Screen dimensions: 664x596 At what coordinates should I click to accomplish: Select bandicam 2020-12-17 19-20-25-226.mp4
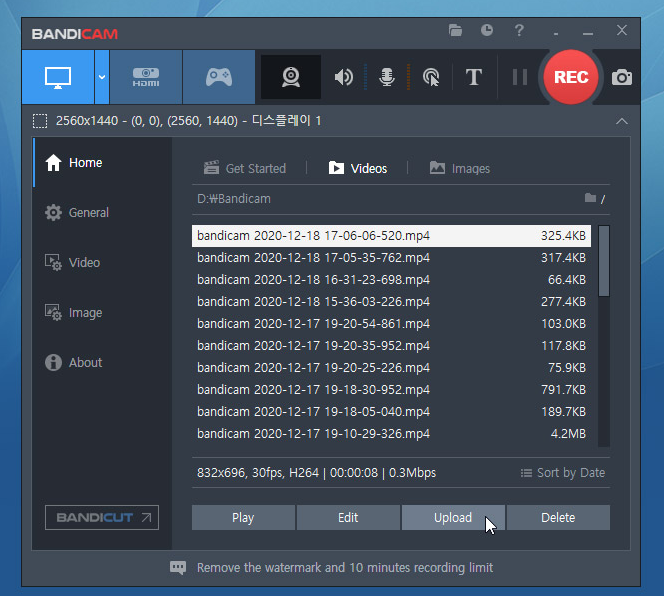[391, 368]
